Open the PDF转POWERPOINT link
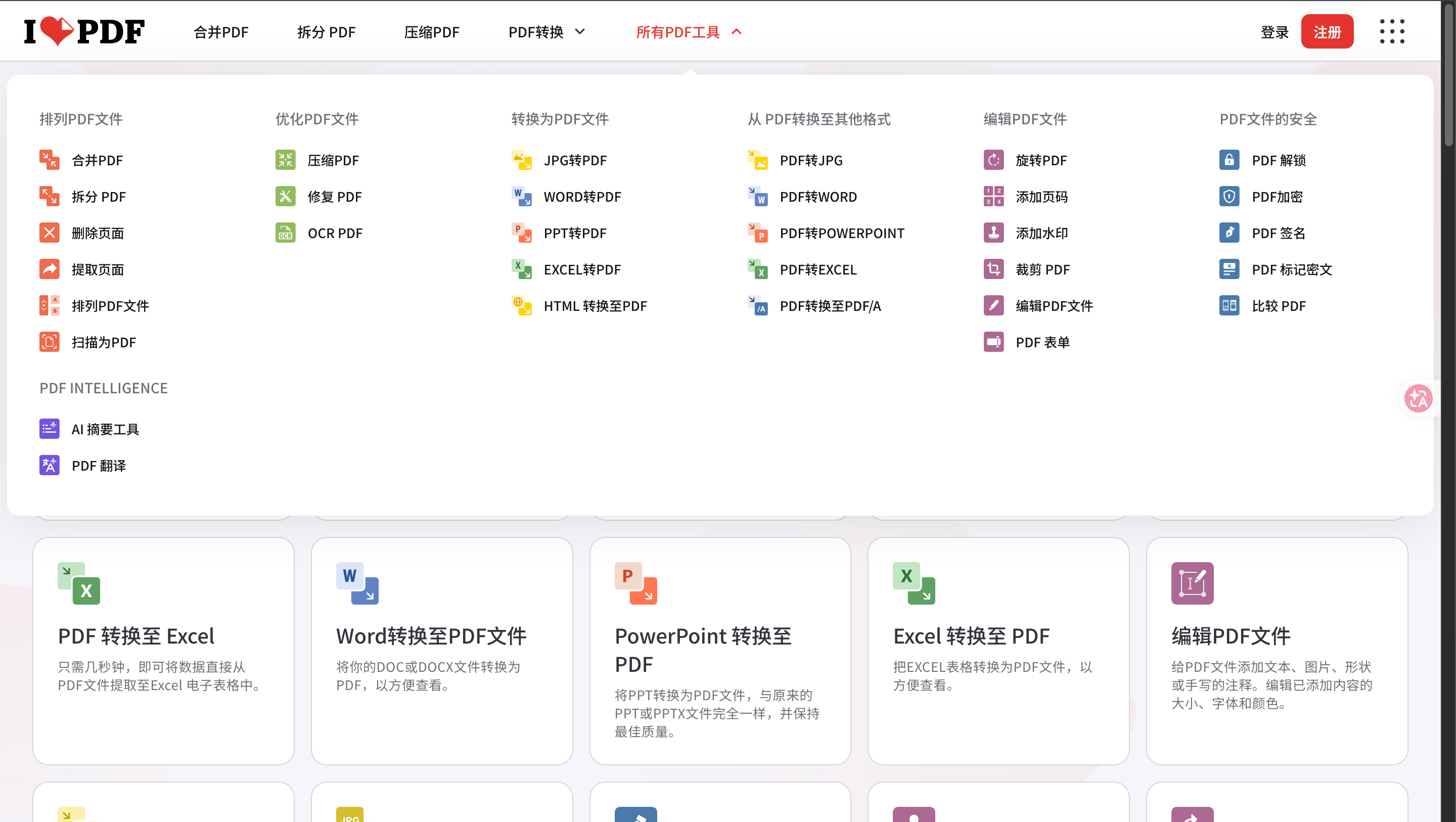This screenshot has height=822, width=1456. tap(842, 233)
